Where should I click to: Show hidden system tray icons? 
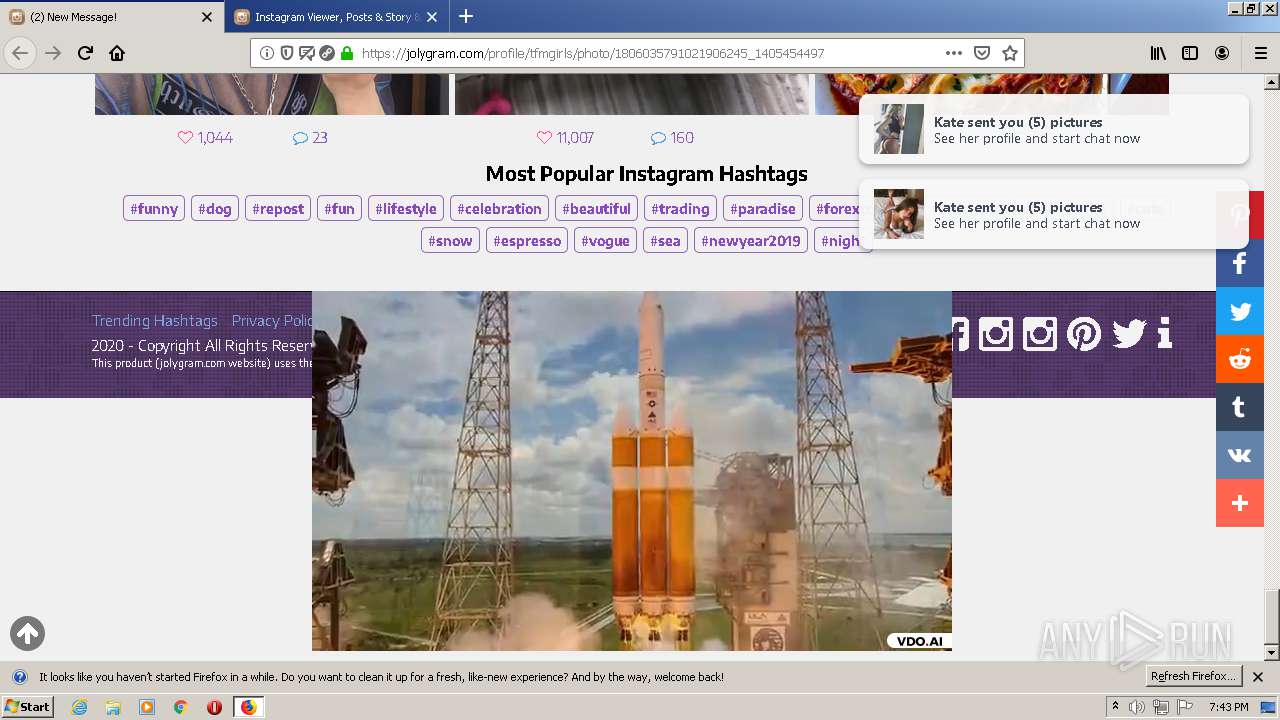[x=1115, y=707]
